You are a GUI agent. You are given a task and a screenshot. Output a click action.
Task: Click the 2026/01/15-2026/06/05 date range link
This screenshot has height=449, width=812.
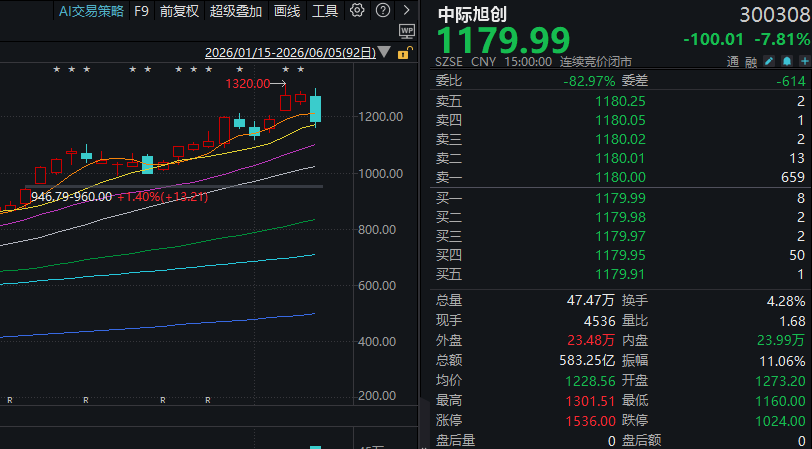(x=291, y=53)
